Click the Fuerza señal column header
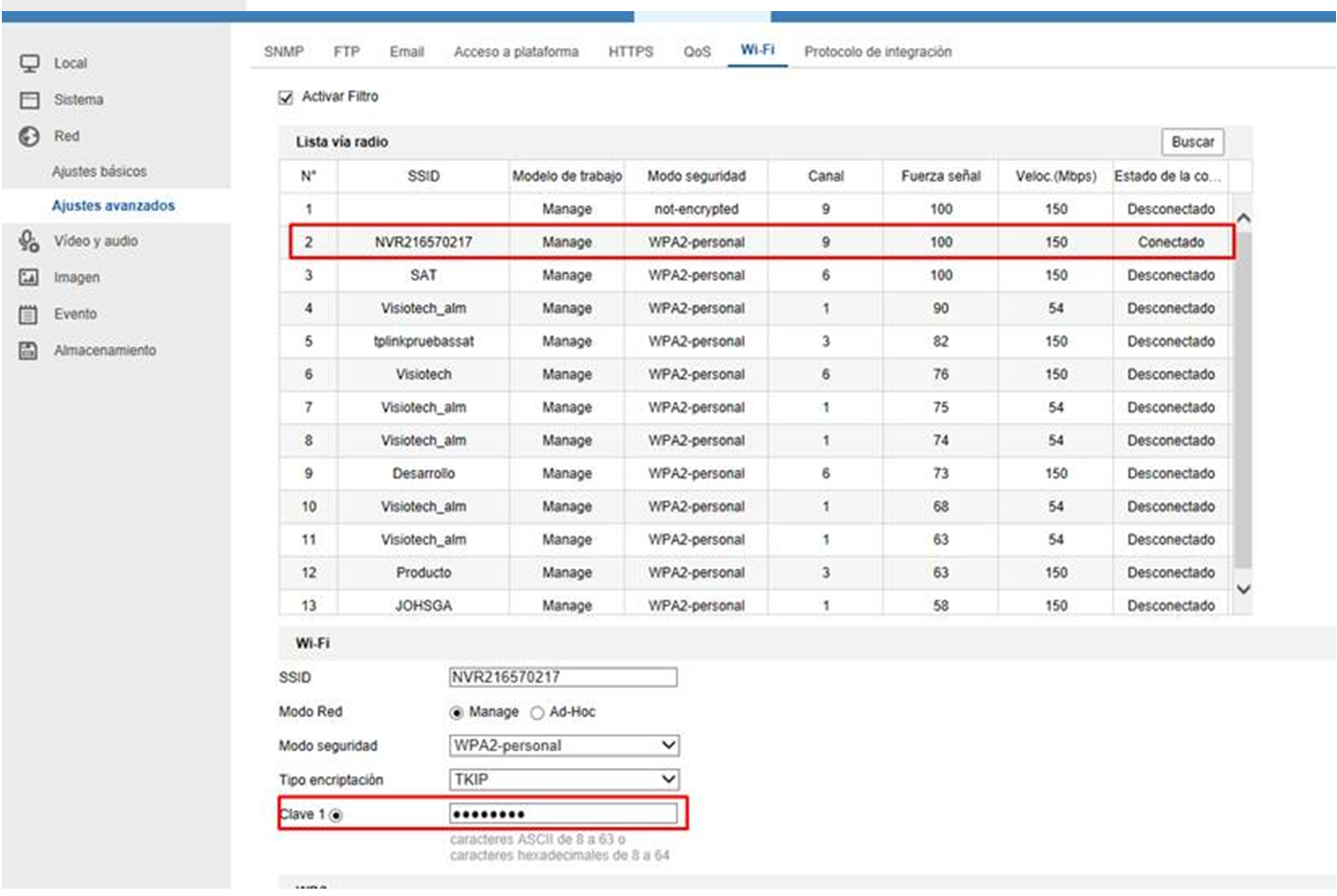The image size is (1337, 896). tap(940, 176)
